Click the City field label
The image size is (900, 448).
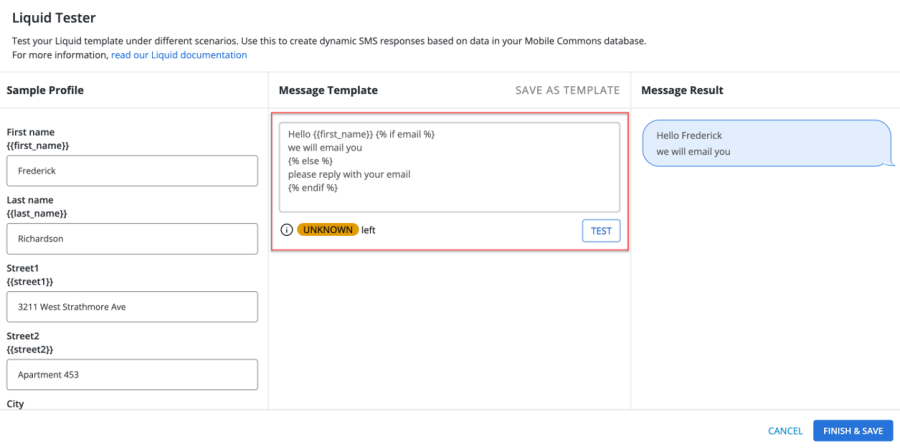click(17, 404)
